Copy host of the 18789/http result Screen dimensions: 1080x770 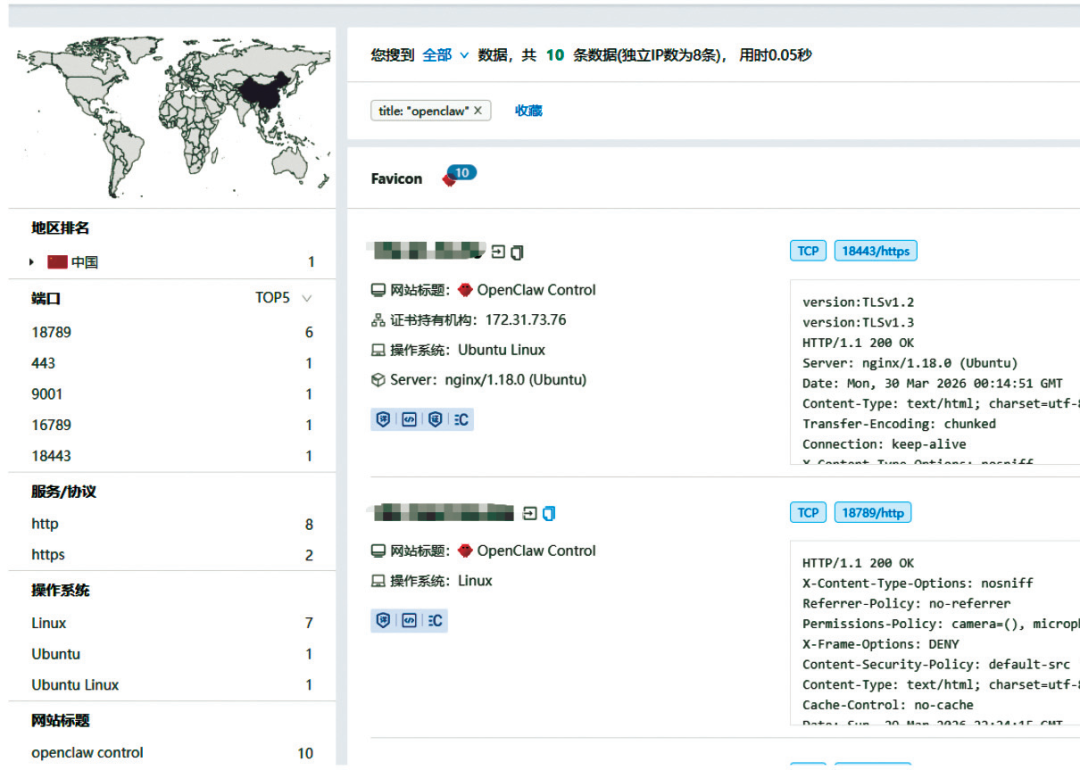point(549,514)
